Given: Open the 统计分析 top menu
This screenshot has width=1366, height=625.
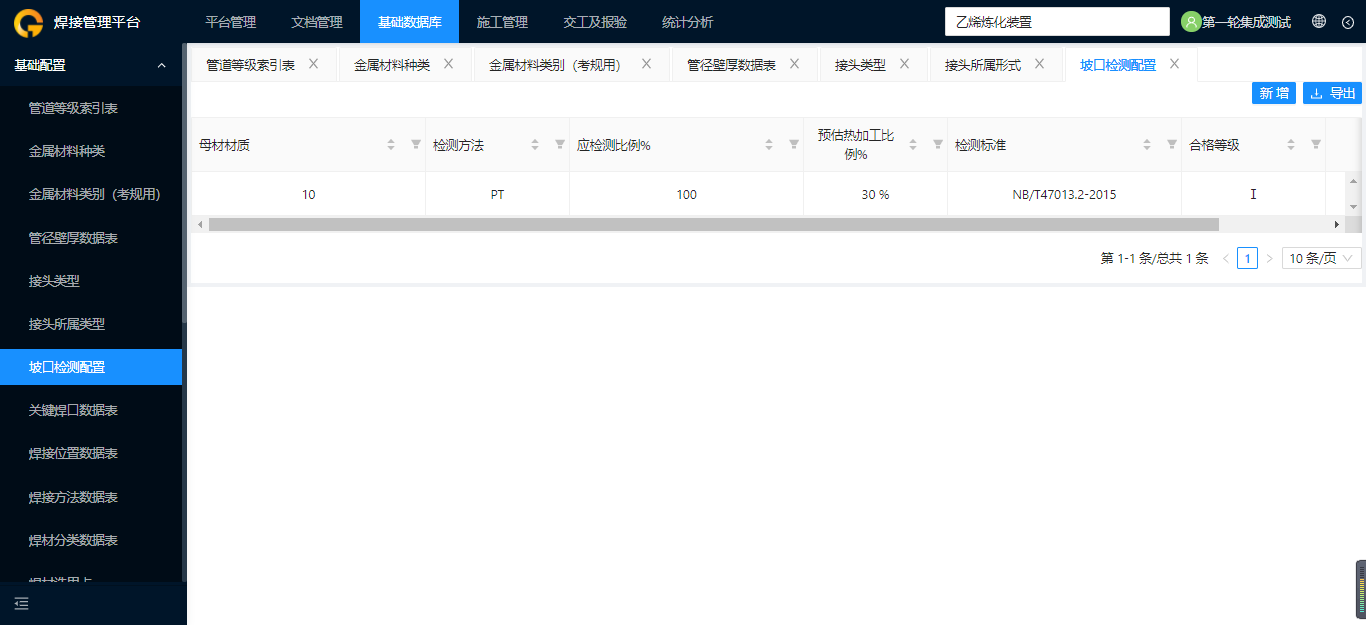Looking at the screenshot, I should [688, 22].
